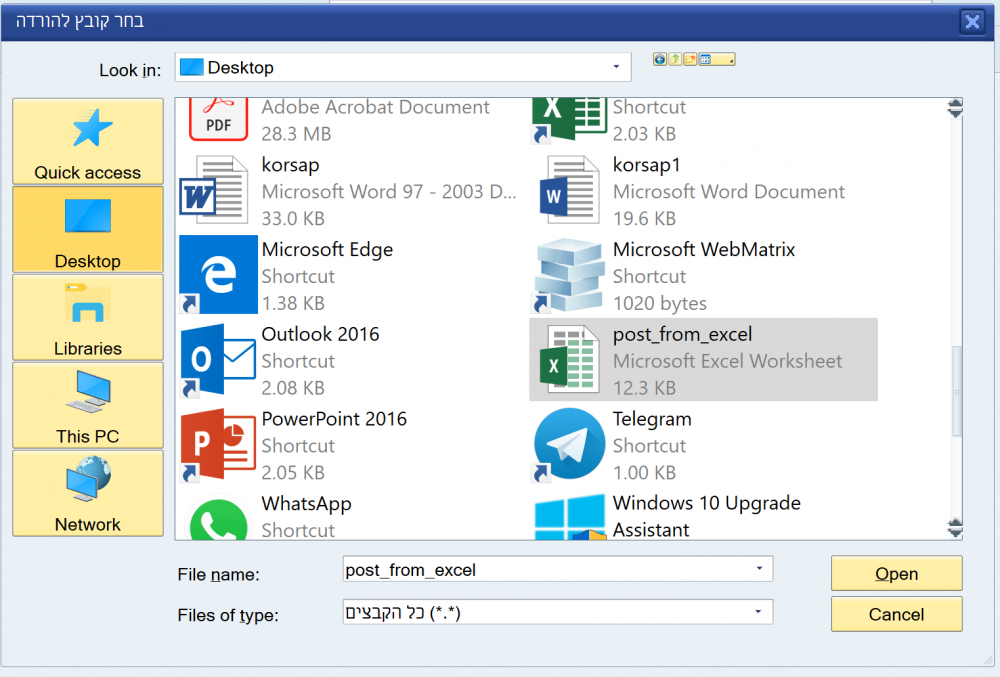Open This PC in the places bar

[88, 405]
